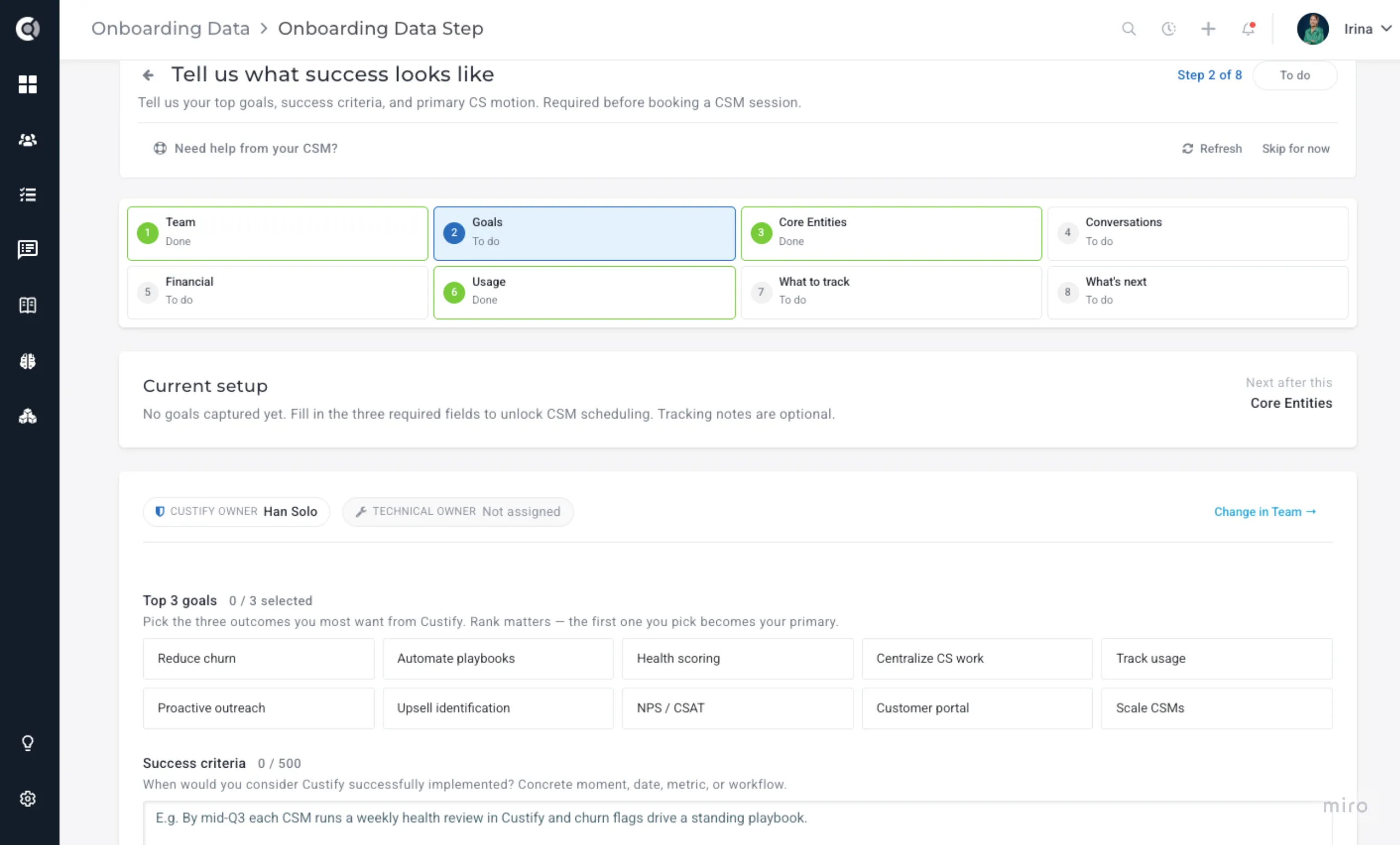
Task: Toggle the Centralize CS work goal
Action: point(977,658)
